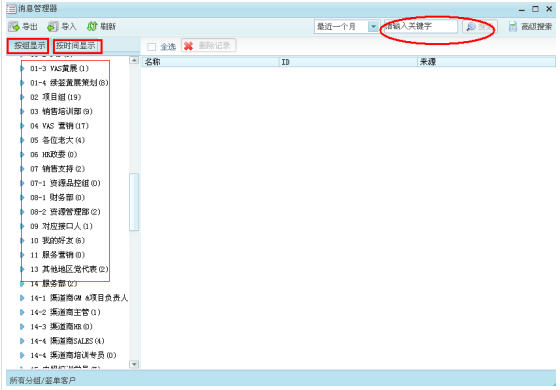Select 14-4 渠道商培训专员 (0) group
The width and height of the screenshot is (560, 390).
point(73,355)
